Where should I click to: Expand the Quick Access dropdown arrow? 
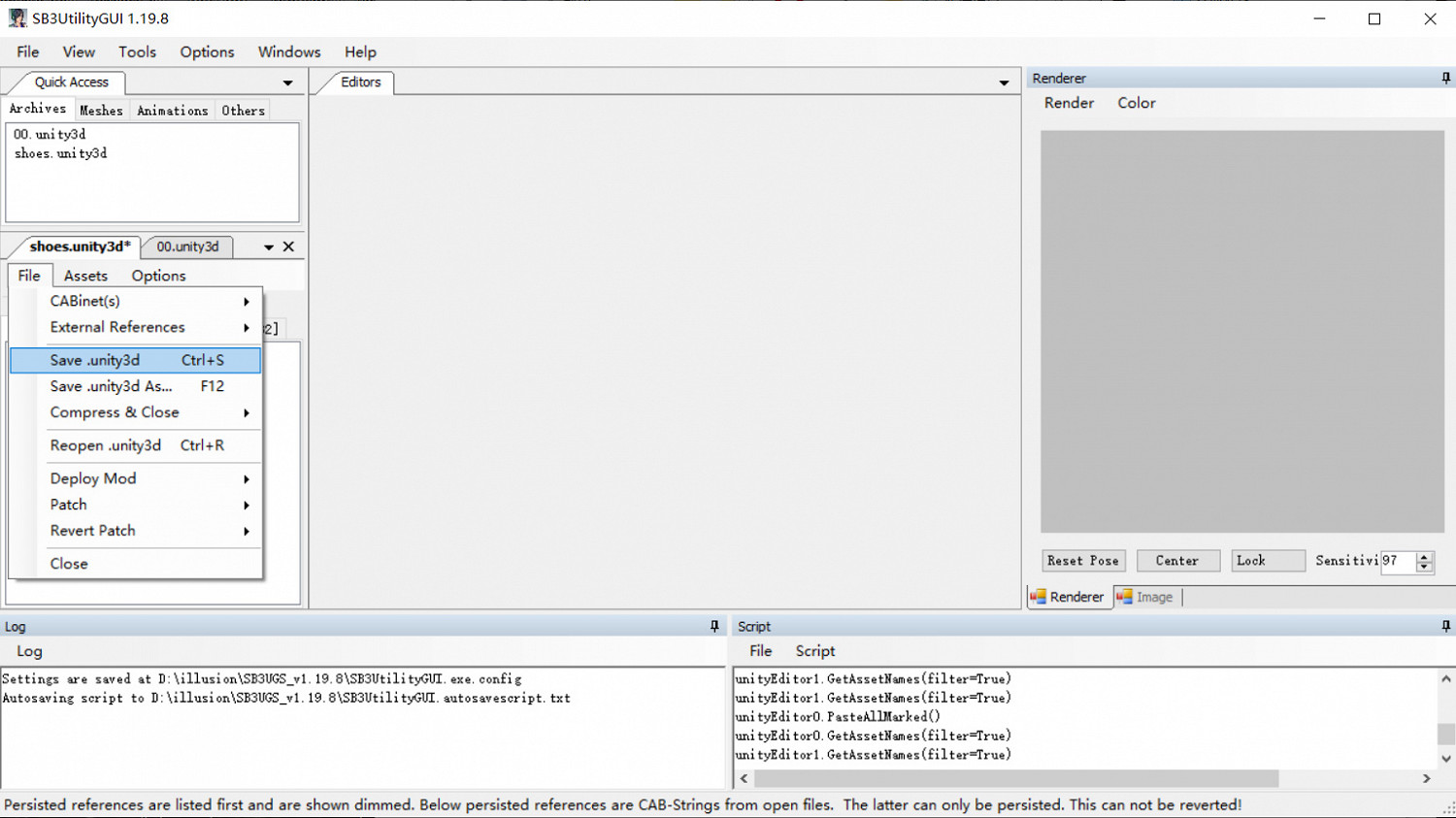coord(287,83)
